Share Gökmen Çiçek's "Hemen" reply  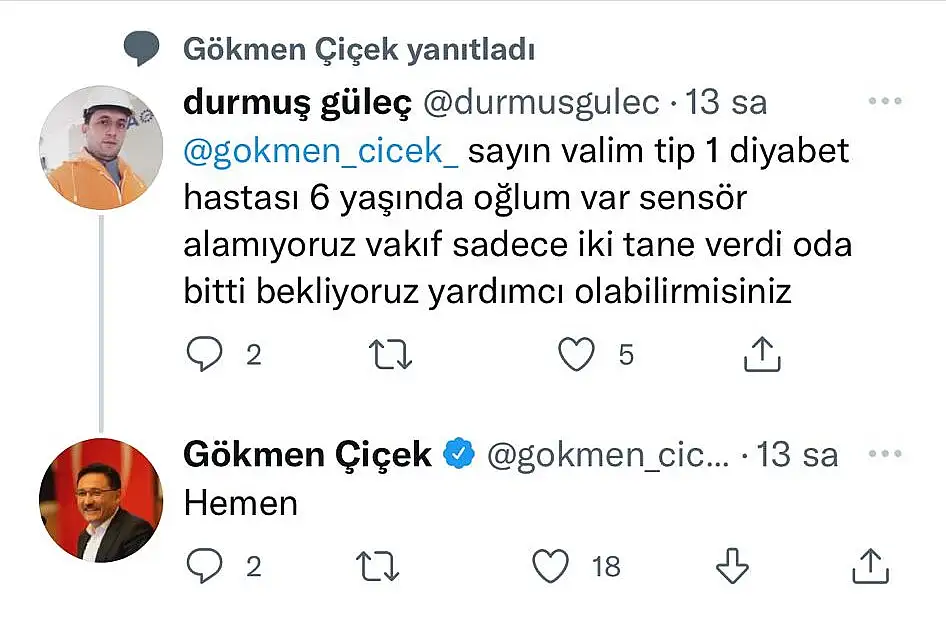point(870,566)
